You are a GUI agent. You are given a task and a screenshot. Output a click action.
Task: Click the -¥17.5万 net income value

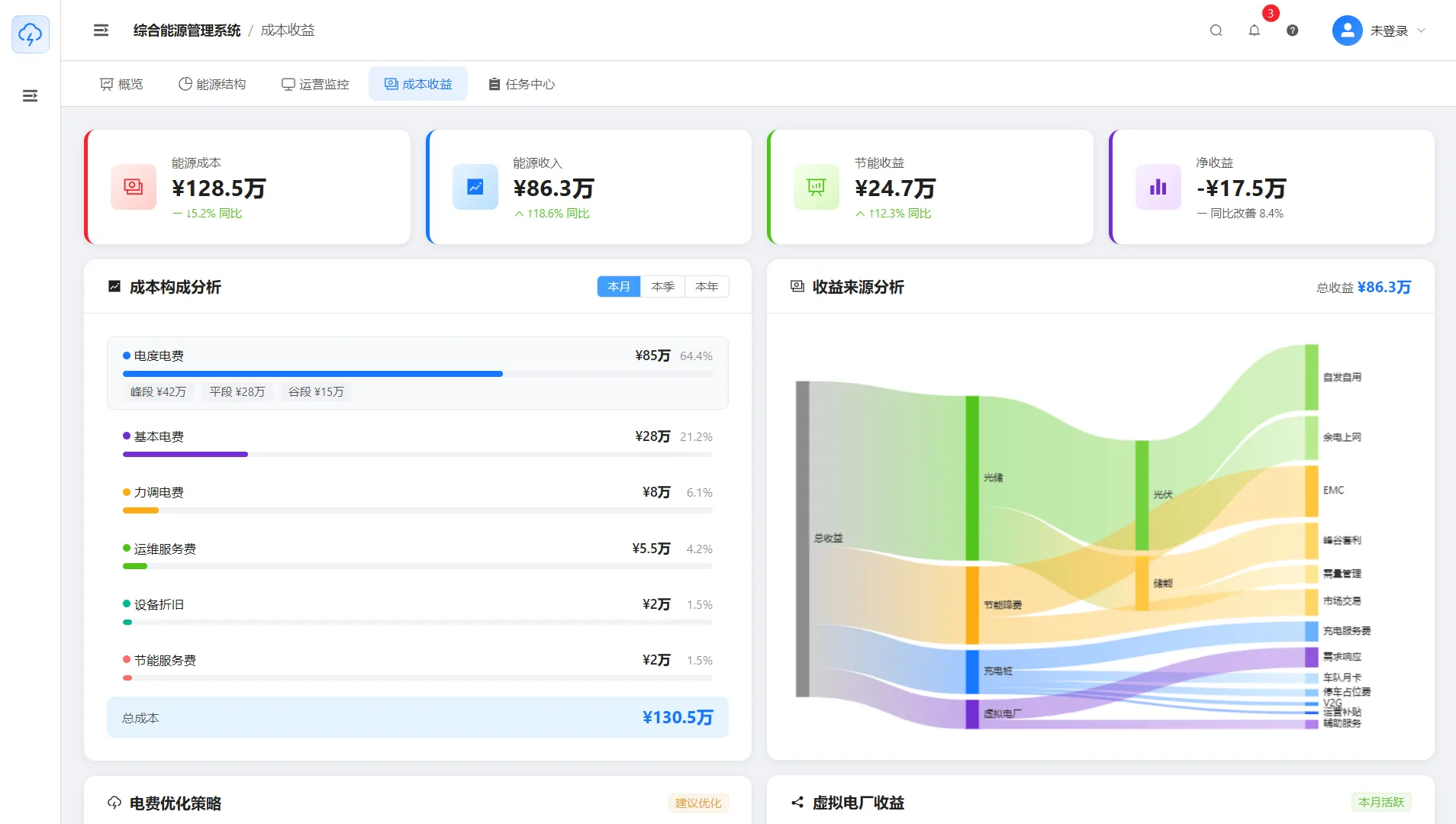pos(1242,188)
